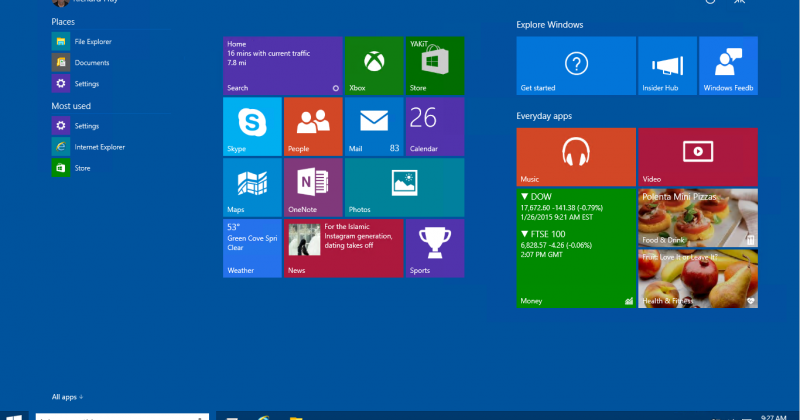Open Store from the Most used list

coord(71,168)
